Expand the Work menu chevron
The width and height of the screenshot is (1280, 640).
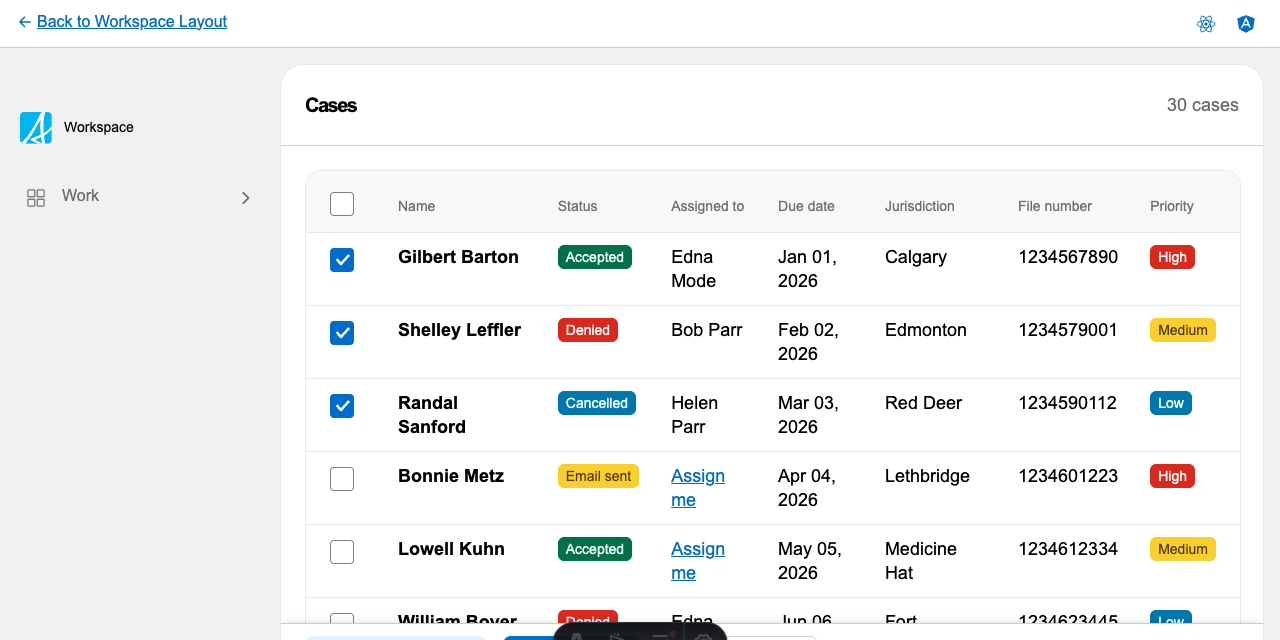coord(246,198)
